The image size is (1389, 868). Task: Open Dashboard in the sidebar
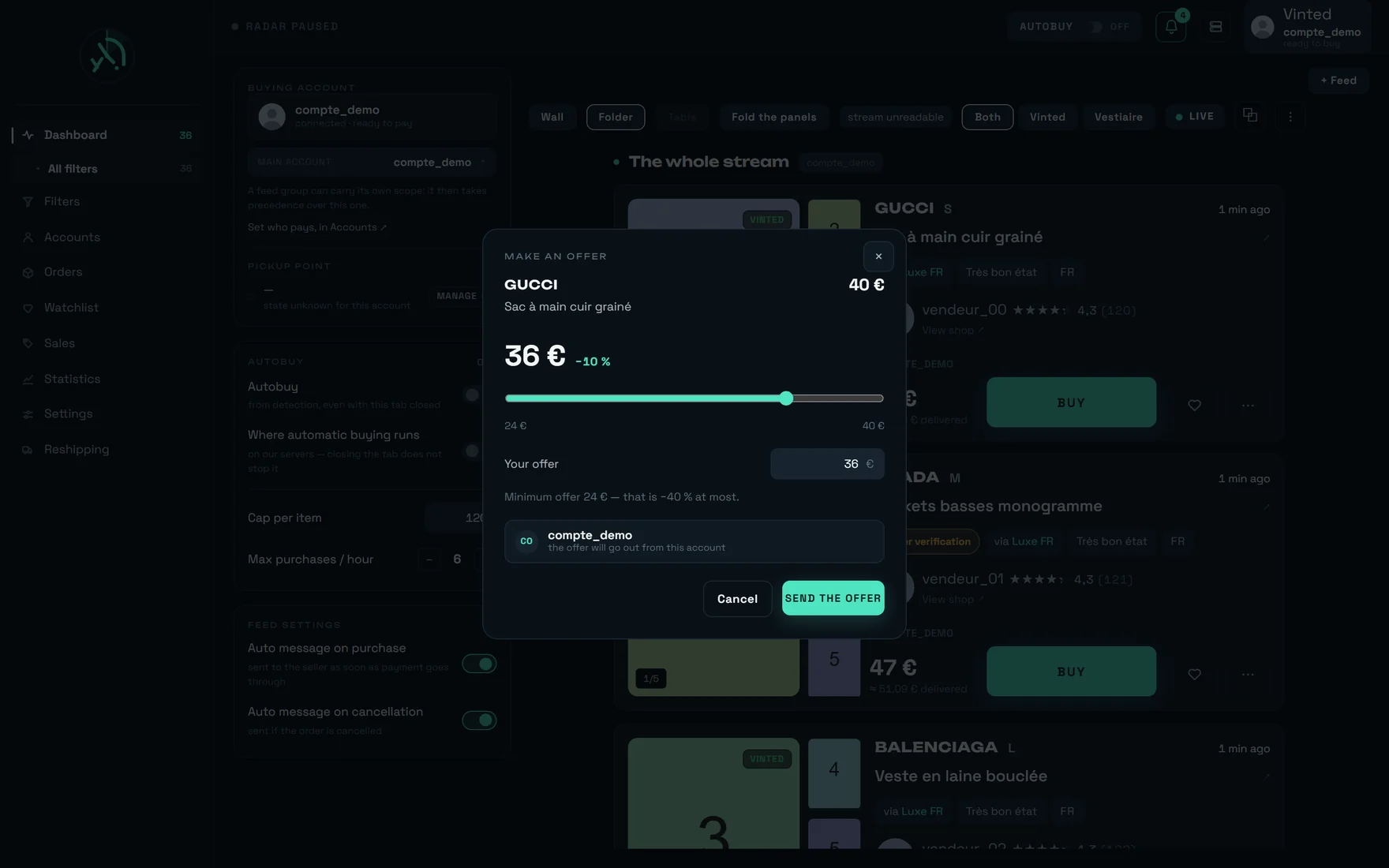(107, 135)
